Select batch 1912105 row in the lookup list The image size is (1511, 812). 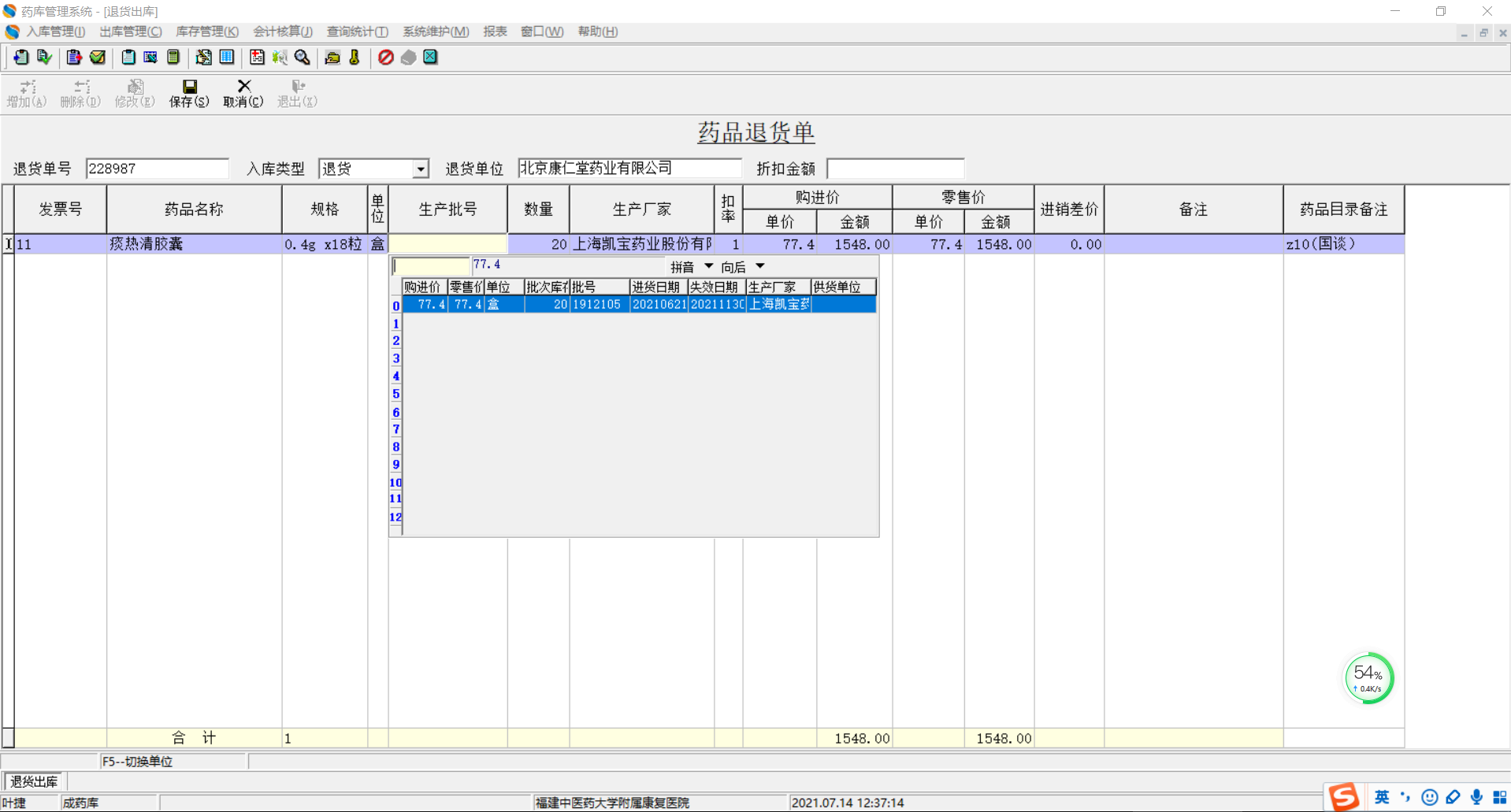[x=639, y=305]
